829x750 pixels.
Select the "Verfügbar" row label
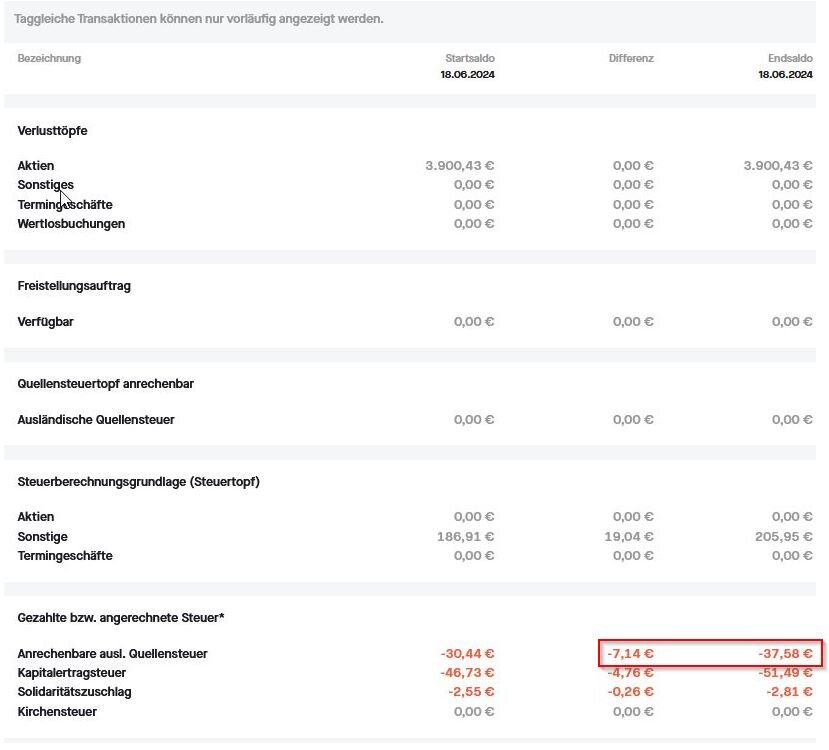[45, 322]
